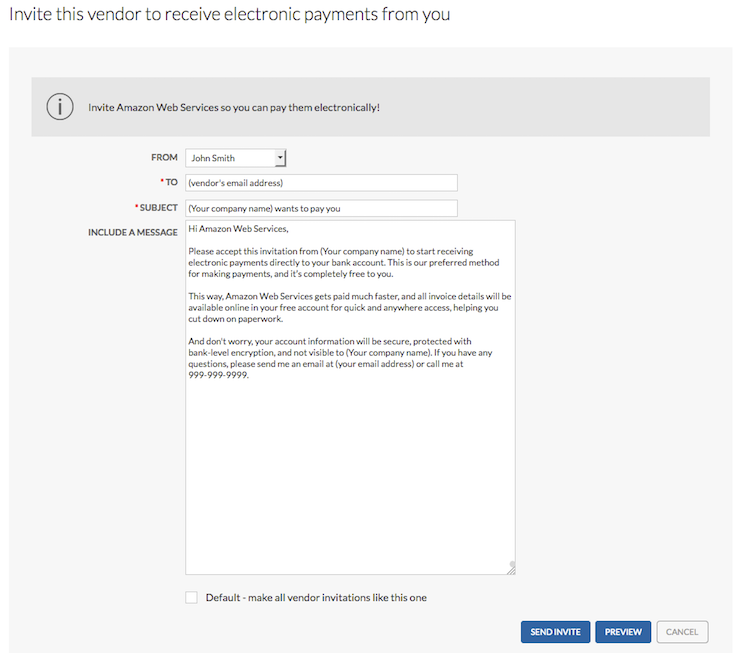Click the message box corner resize handle
Screen dimensions: 743x653
coord(511,569)
